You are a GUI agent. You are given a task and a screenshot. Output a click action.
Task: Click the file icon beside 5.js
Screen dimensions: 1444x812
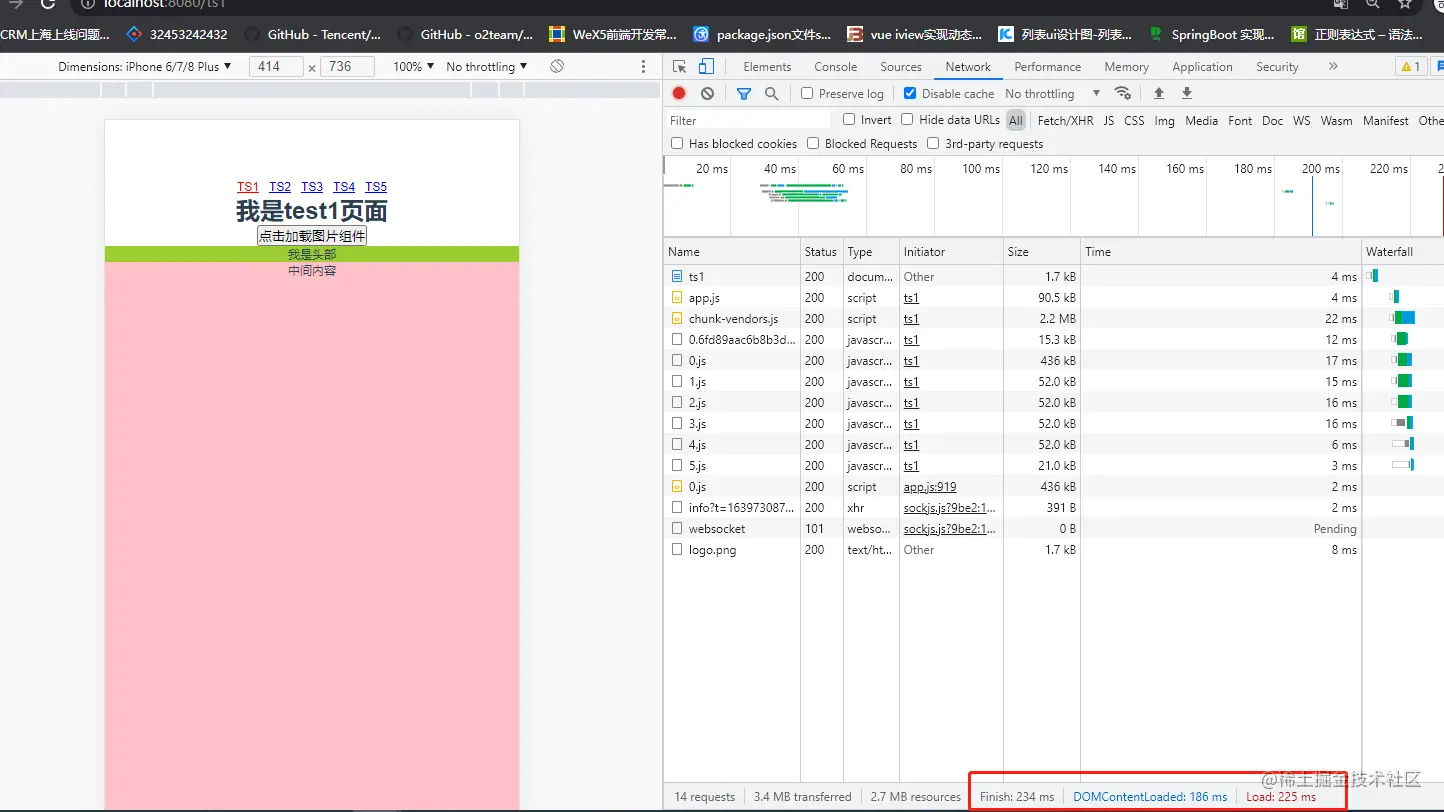pyautogui.click(x=677, y=465)
